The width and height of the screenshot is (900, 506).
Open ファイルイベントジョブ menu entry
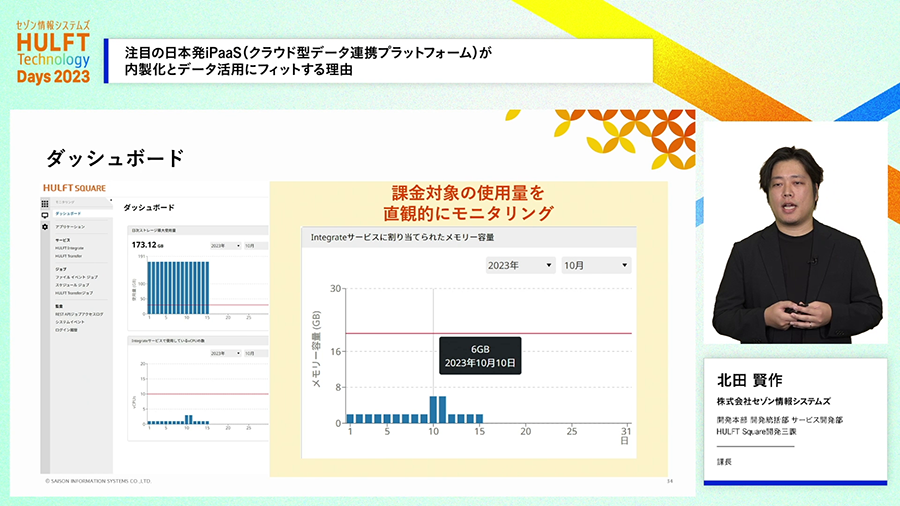point(76,276)
